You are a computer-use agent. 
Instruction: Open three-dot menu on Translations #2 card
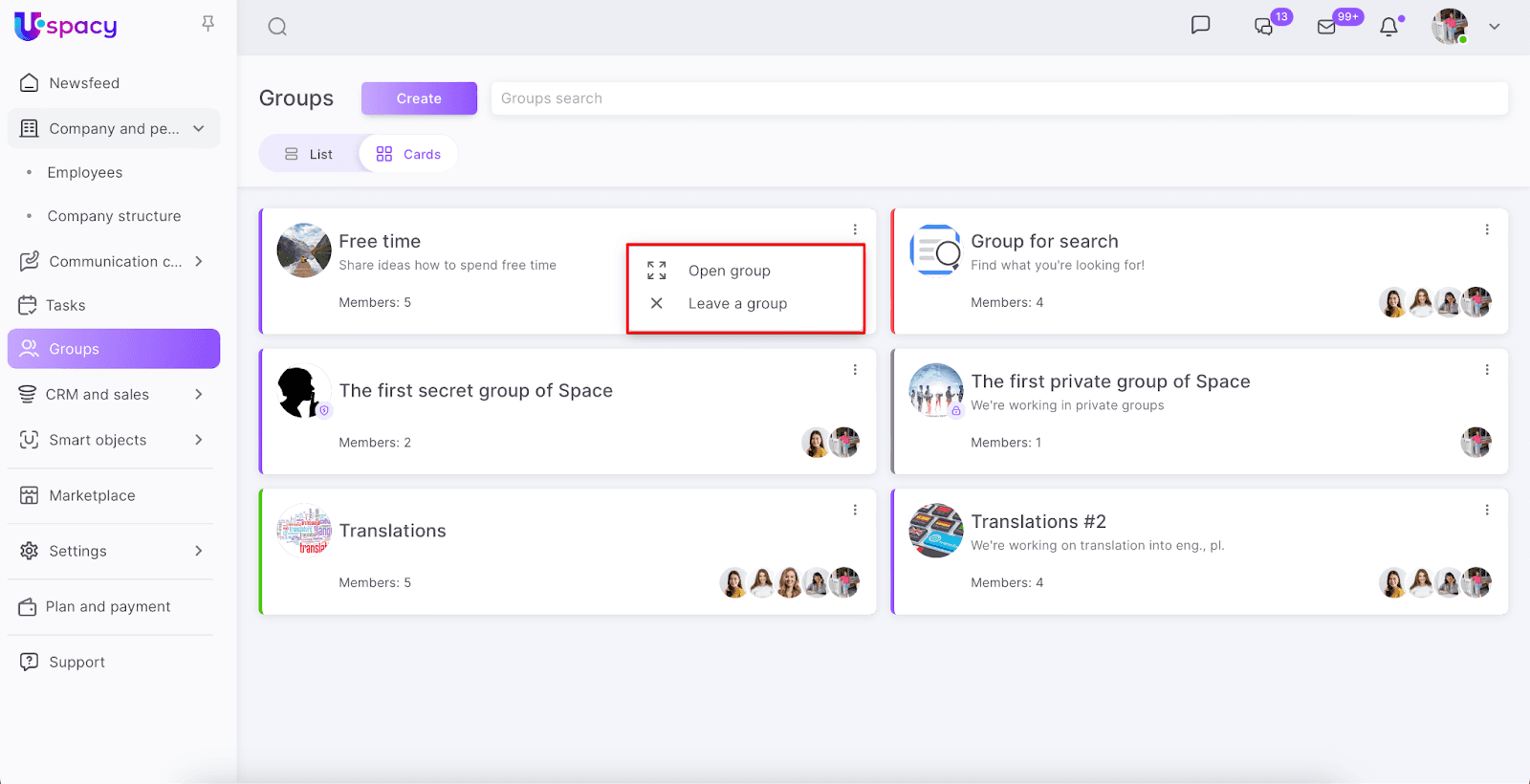1486,510
